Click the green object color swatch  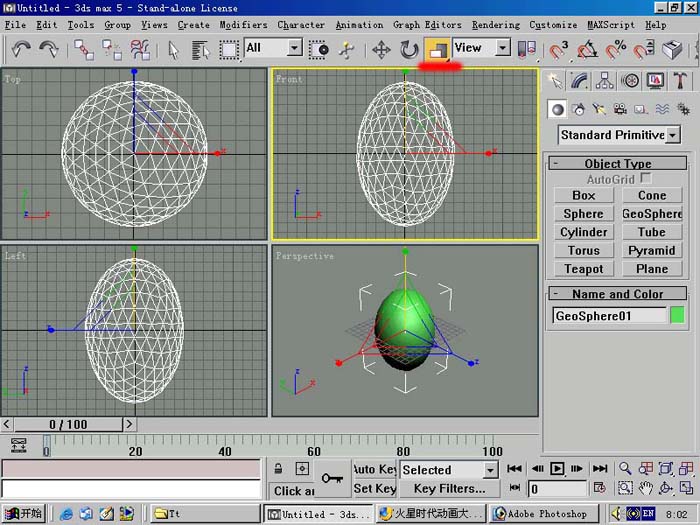click(x=677, y=316)
